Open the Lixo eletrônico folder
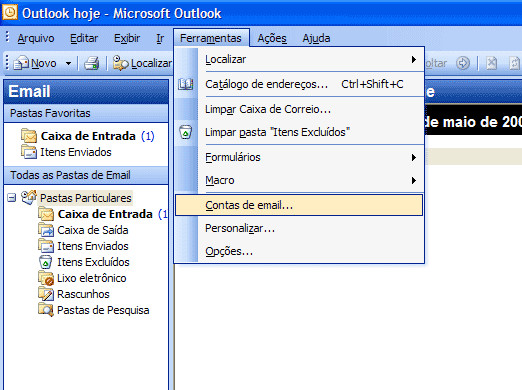522x390 pixels. [x=92, y=278]
